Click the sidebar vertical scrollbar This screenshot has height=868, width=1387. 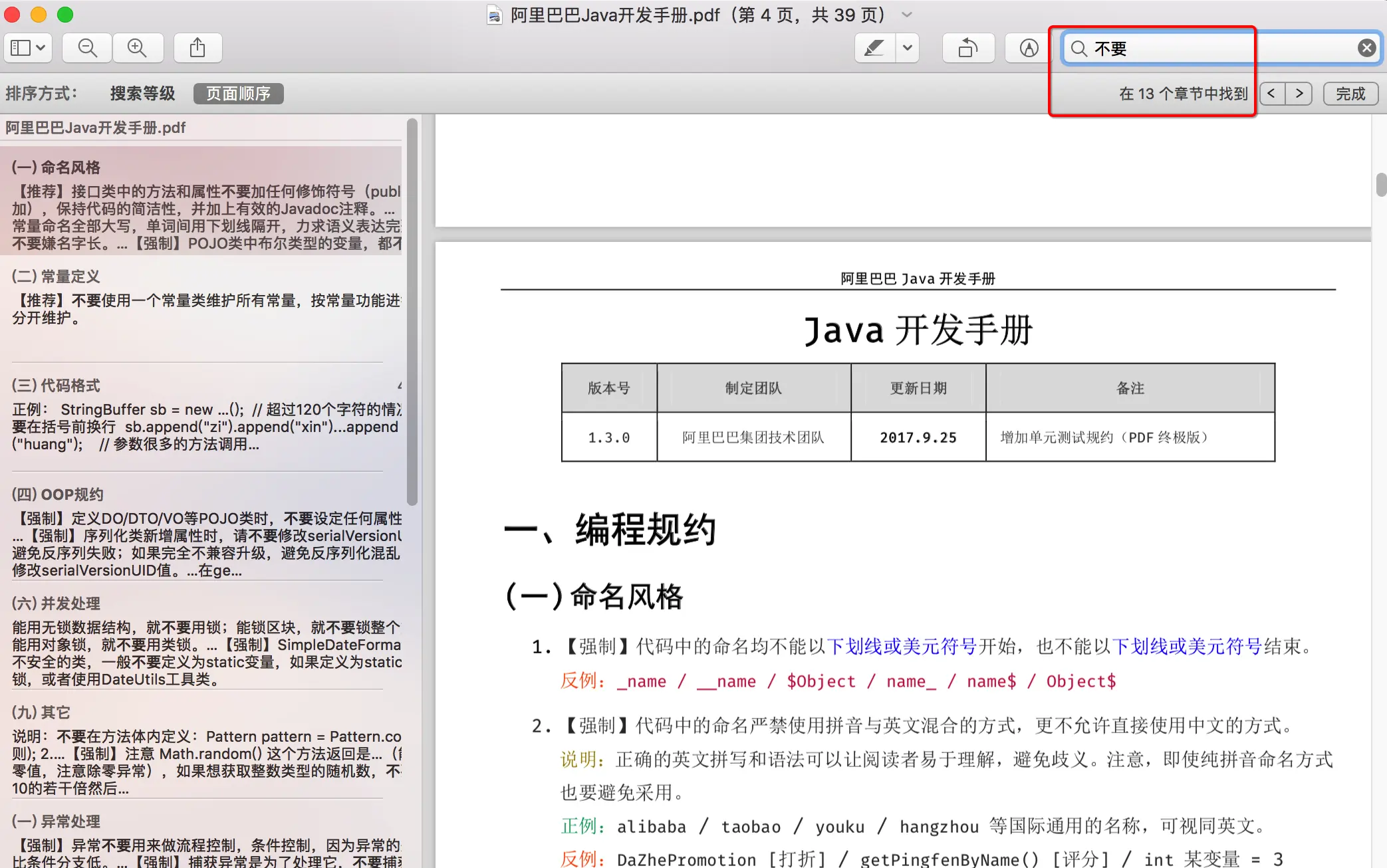[412, 312]
